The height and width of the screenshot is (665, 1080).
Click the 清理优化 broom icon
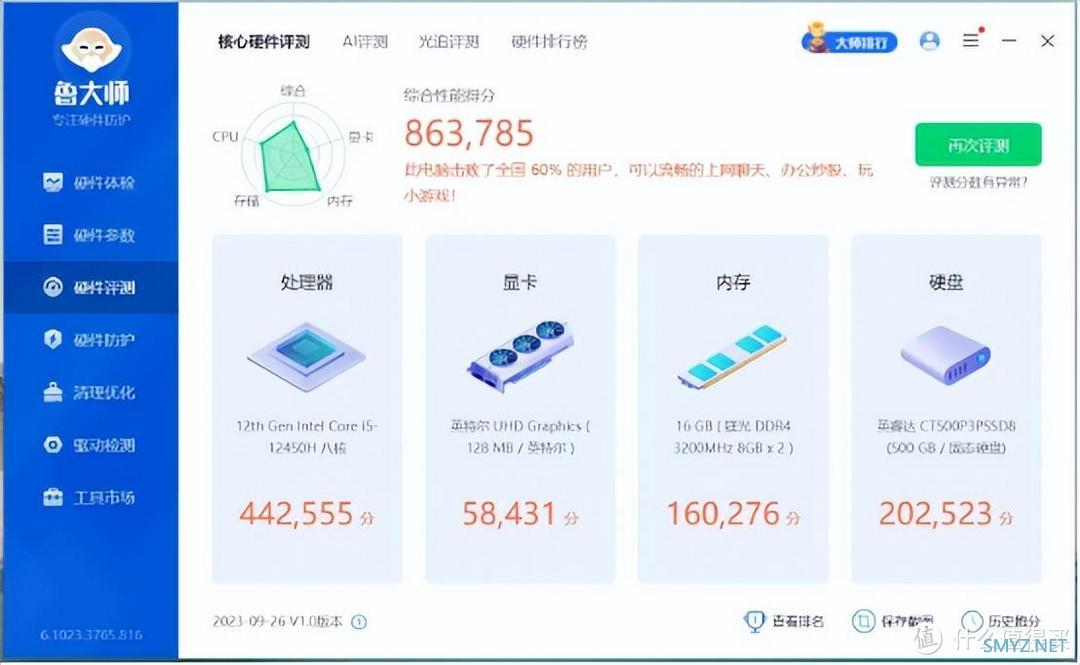coord(53,391)
